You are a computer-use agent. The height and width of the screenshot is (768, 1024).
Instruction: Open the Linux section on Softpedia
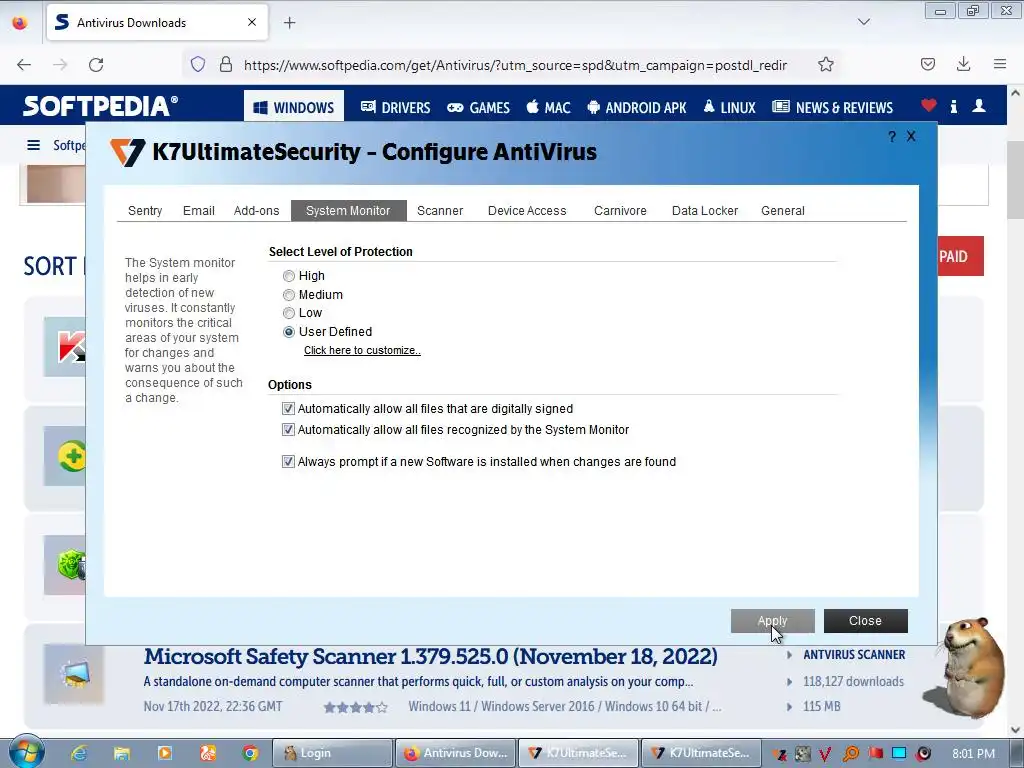[729, 107]
